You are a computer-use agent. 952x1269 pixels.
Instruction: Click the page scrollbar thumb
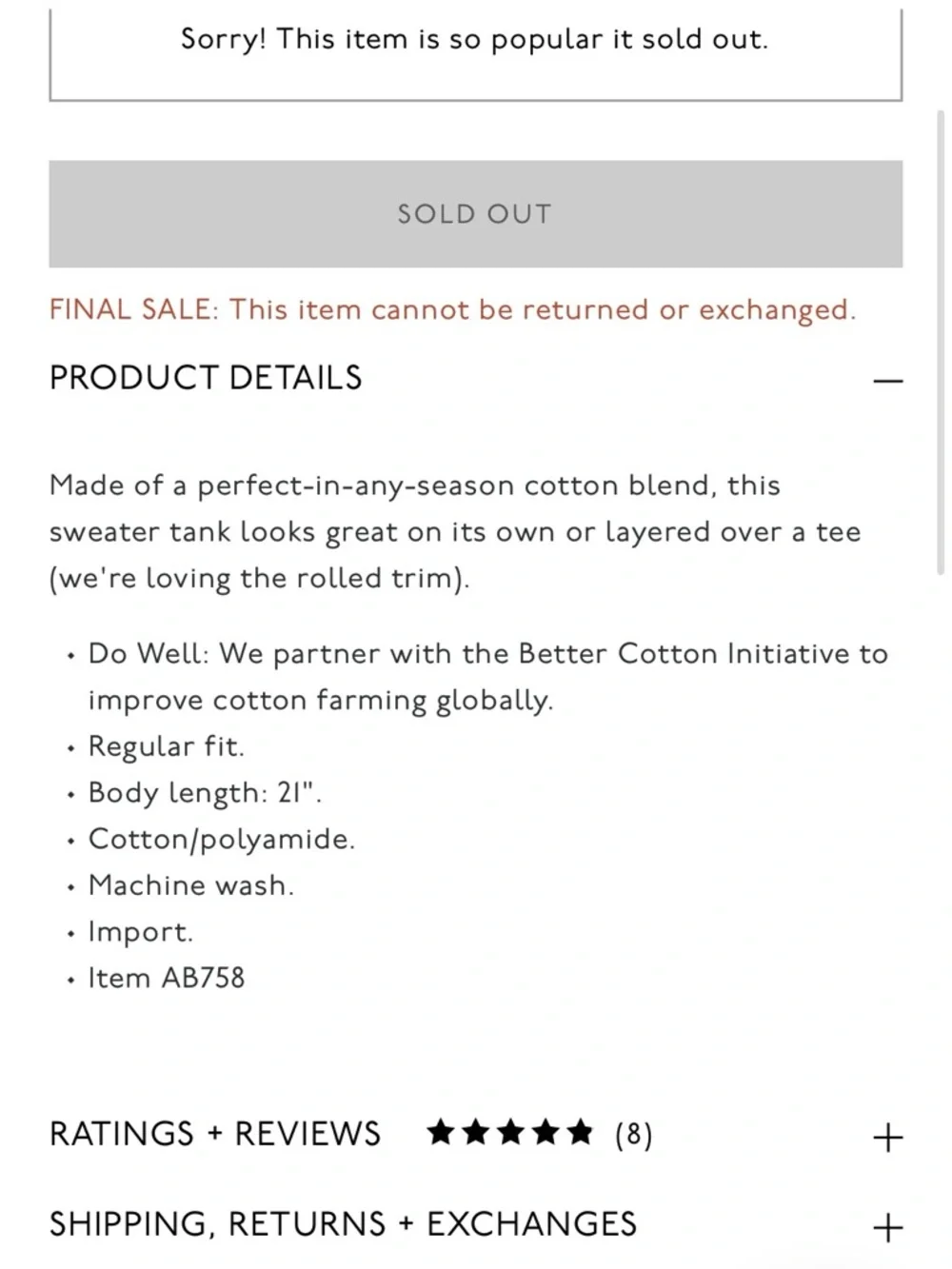(x=941, y=343)
